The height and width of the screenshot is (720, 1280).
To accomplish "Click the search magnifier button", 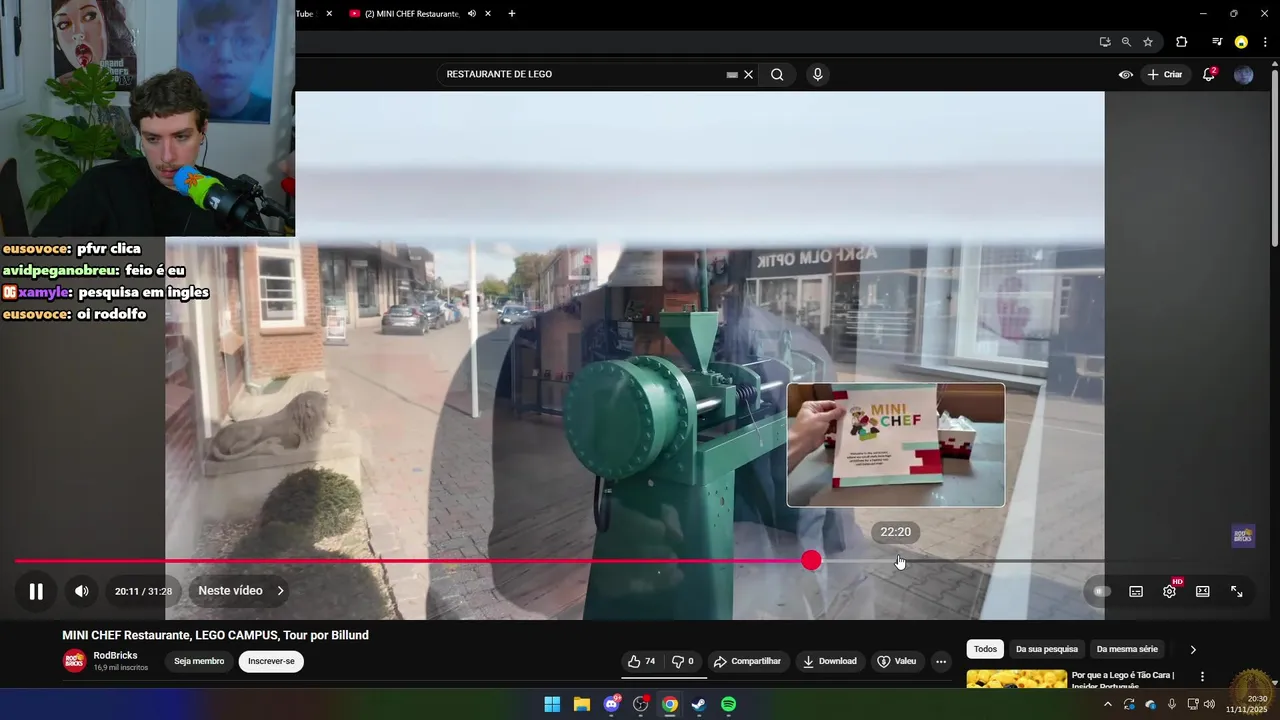I will click(777, 74).
